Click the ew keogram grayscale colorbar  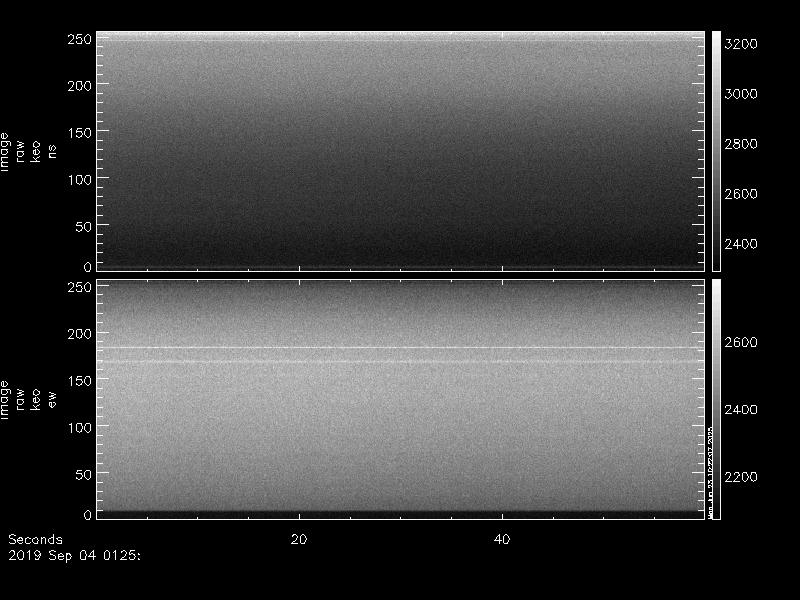click(x=716, y=399)
